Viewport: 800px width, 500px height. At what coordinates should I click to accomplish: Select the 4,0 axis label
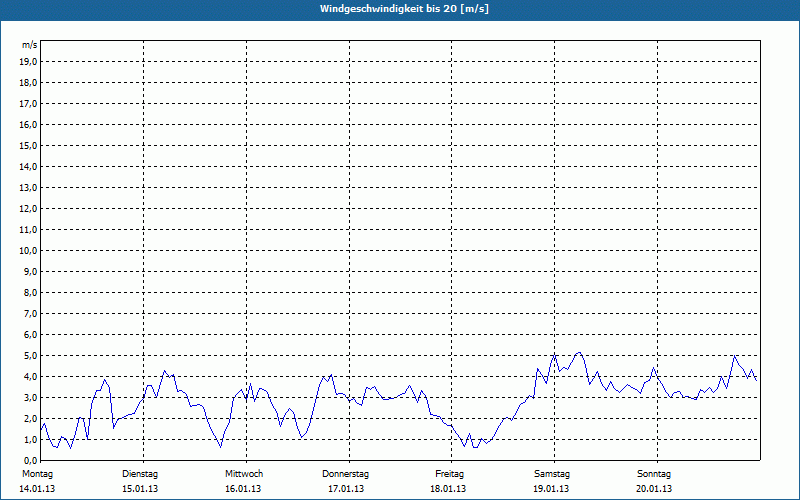[x=30, y=377]
